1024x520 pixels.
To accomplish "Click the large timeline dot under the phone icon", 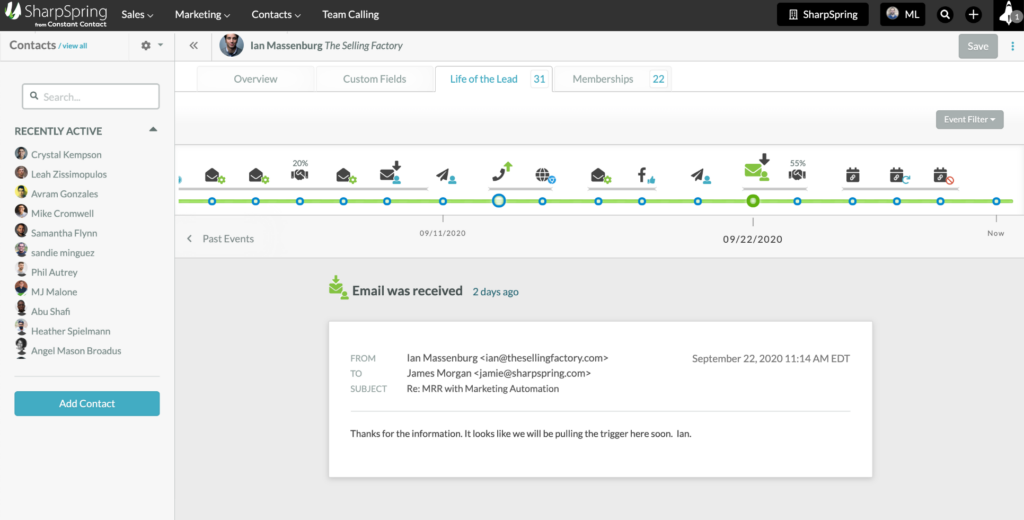I will 498,201.
